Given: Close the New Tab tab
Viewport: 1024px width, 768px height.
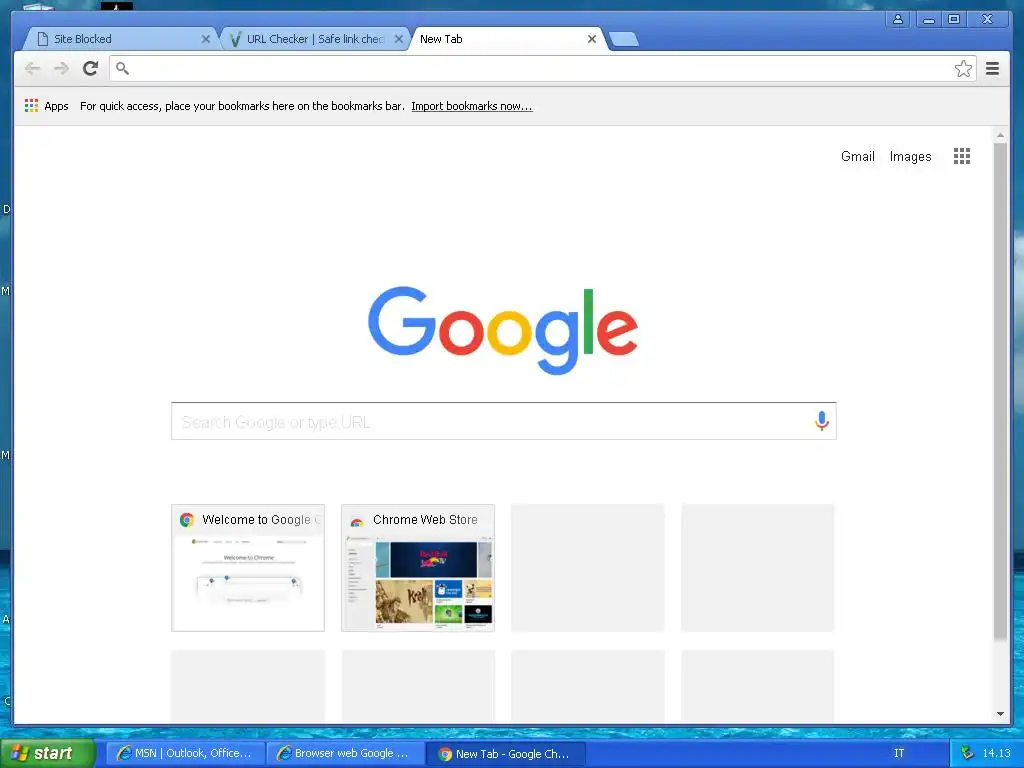Looking at the screenshot, I should pos(592,39).
